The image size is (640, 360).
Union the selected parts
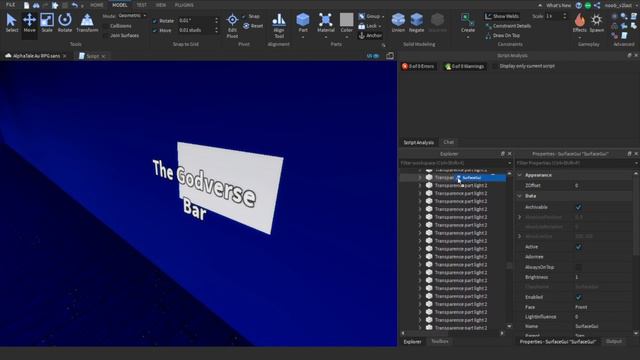coord(398,22)
